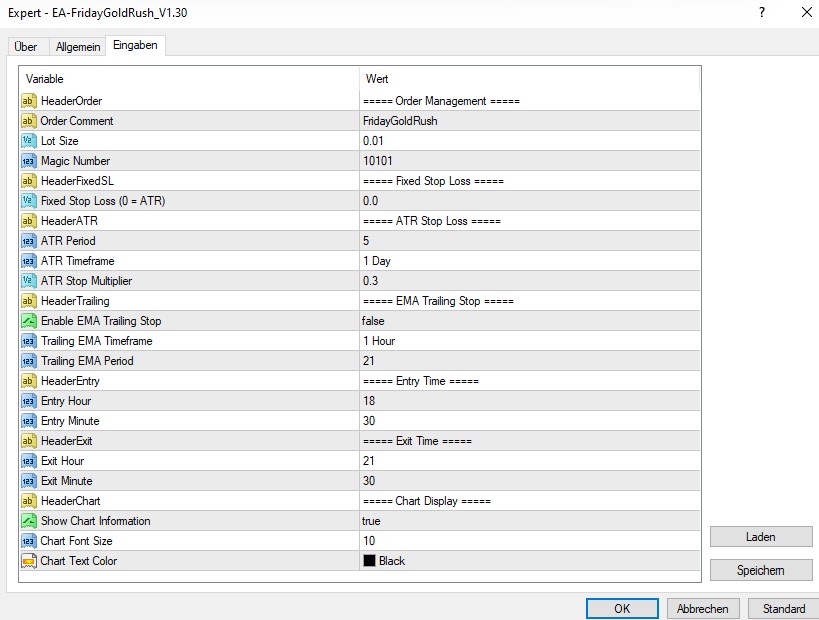The width and height of the screenshot is (819, 620).
Task: Edit the Lot Size value 0.01
Action: click(x=530, y=141)
